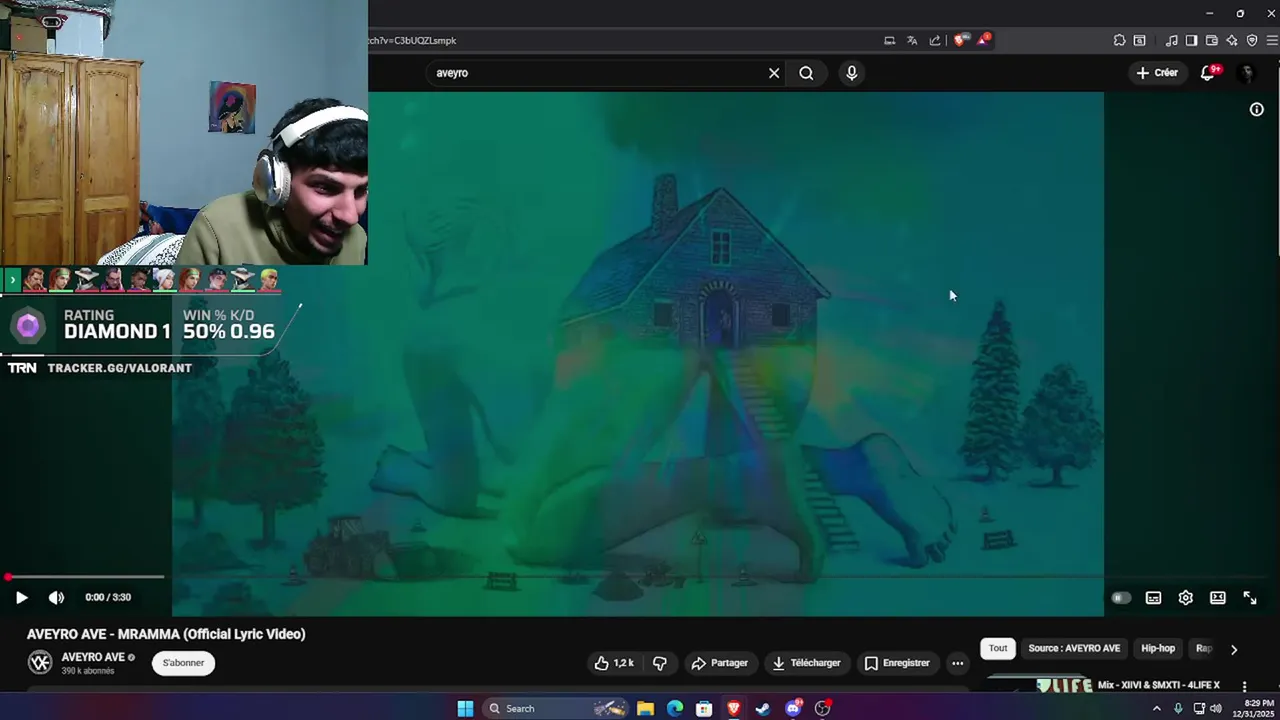Click the taskbar Search box
This screenshot has width=1280, height=720.
(x=555, y=708)
